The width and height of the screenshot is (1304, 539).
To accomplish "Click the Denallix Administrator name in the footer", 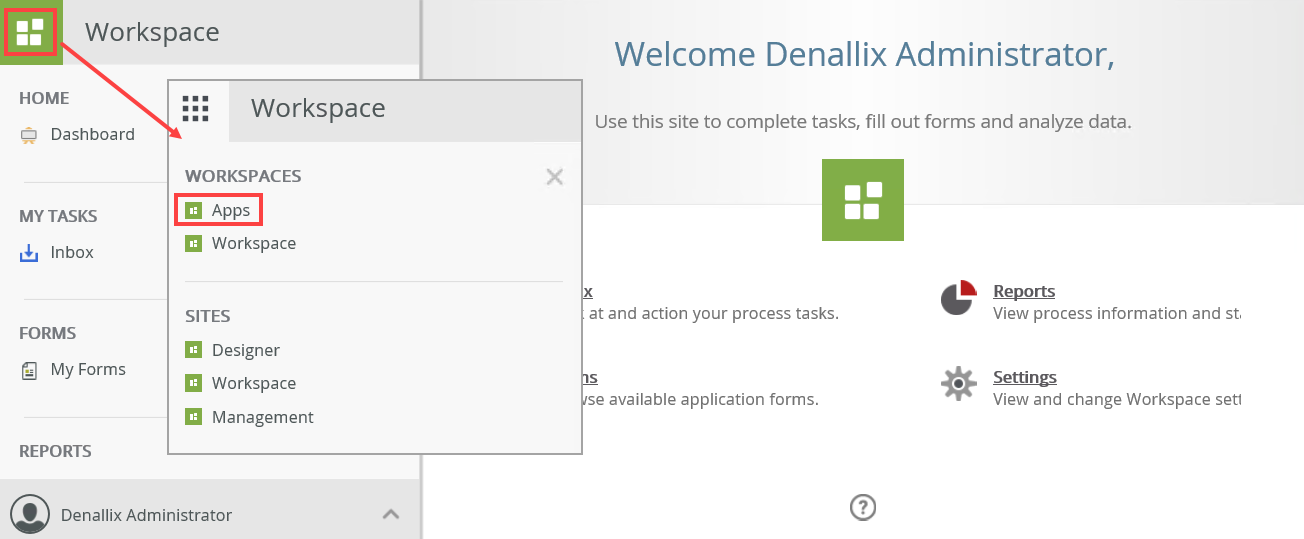I will [146, 515].
